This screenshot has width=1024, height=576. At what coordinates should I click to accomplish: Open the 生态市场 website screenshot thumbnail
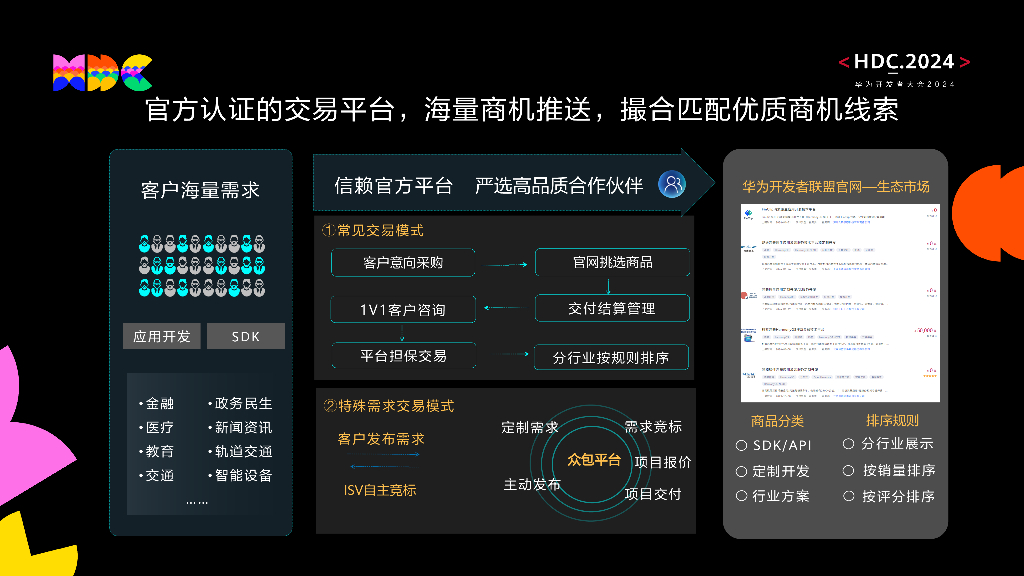pos(840,303)
